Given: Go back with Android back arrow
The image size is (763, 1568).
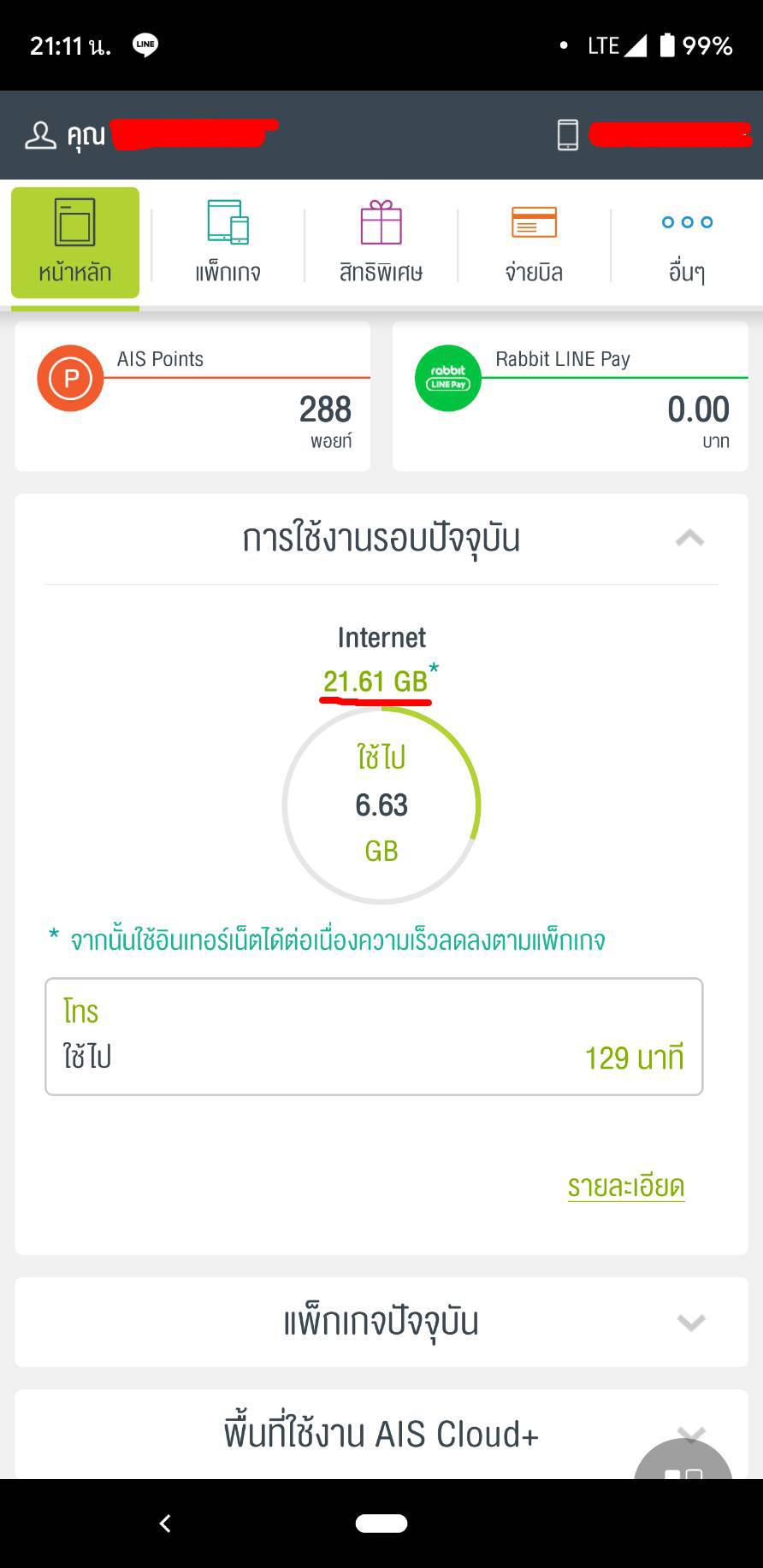Looking at the screenshot, I should (165, 1523).
